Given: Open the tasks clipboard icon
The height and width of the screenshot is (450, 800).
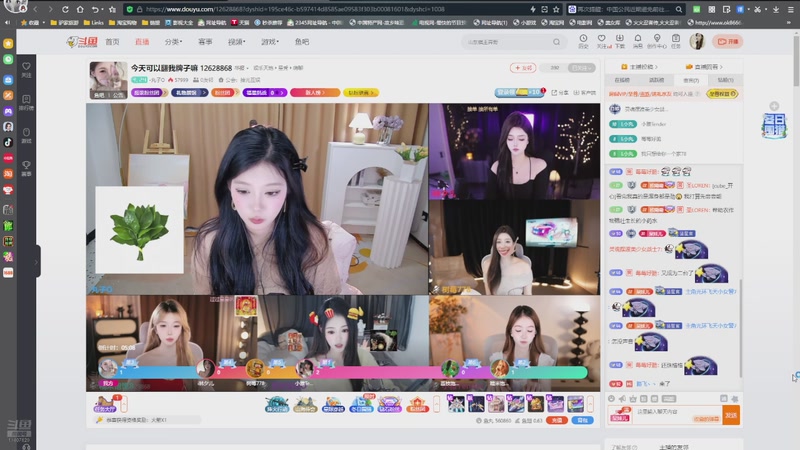Looking at the screenshot, I should pos(676,41).
